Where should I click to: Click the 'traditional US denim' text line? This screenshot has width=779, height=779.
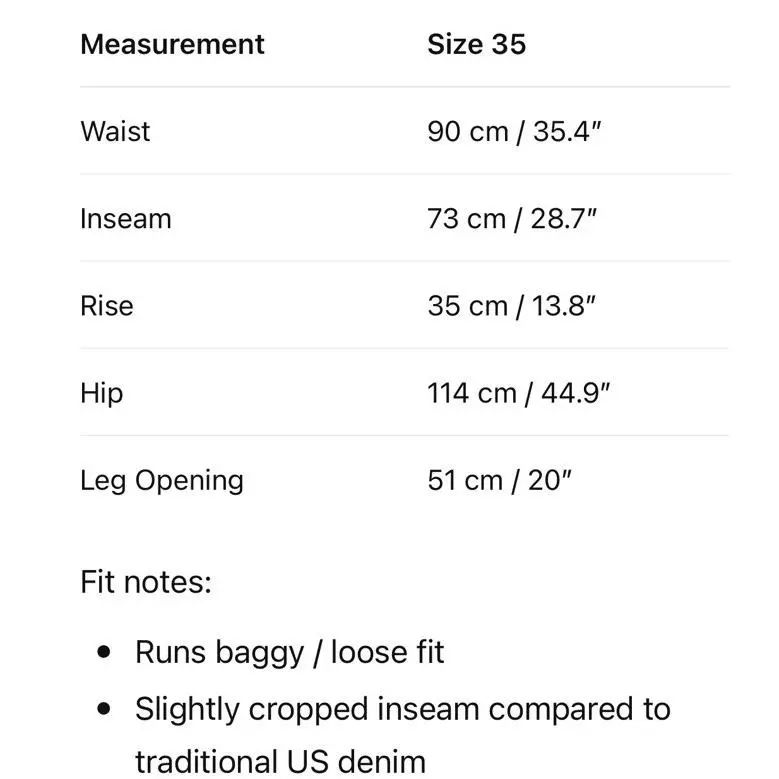point(281,762)
